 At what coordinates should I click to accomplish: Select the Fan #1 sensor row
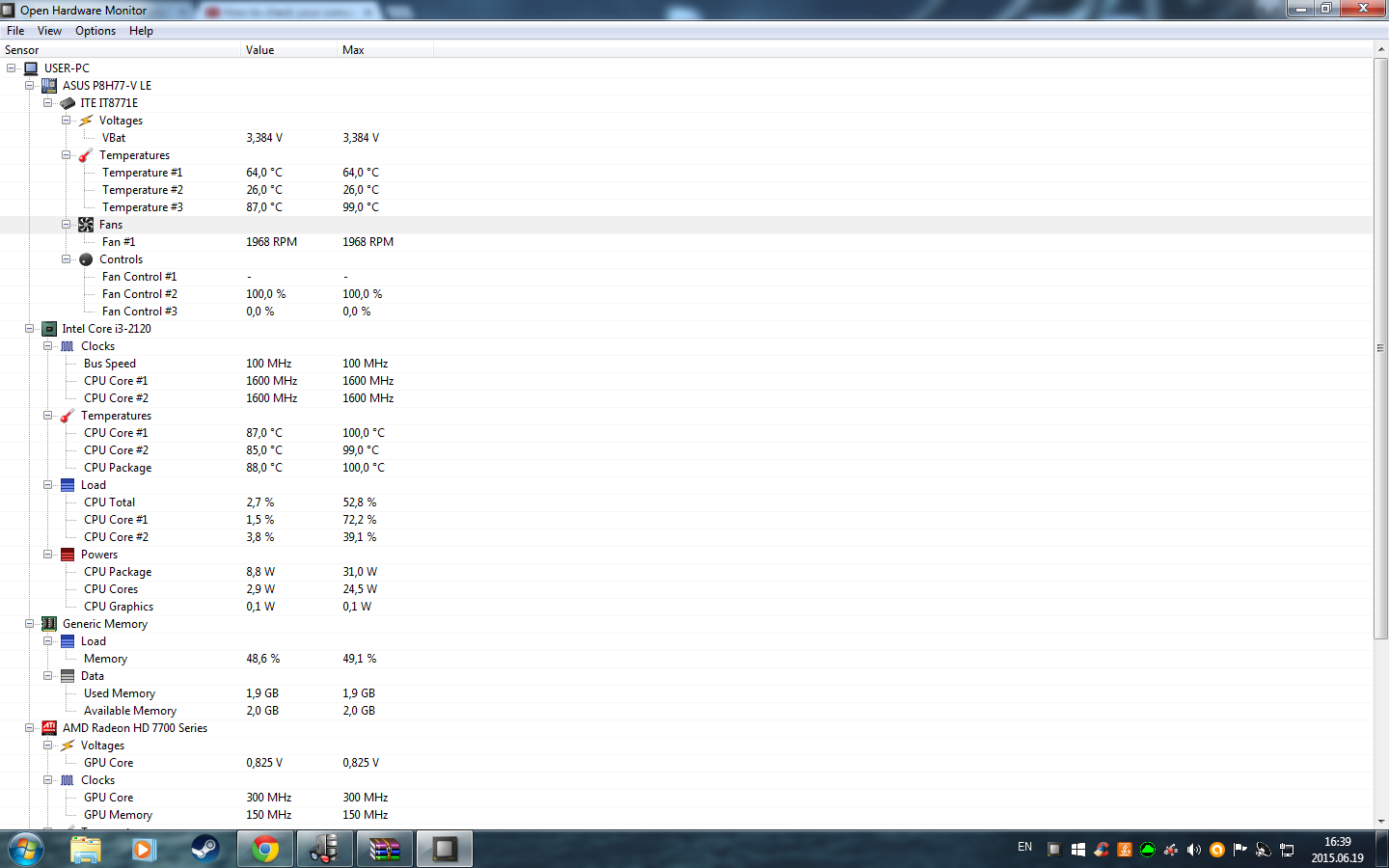click(x=686, y=242)
